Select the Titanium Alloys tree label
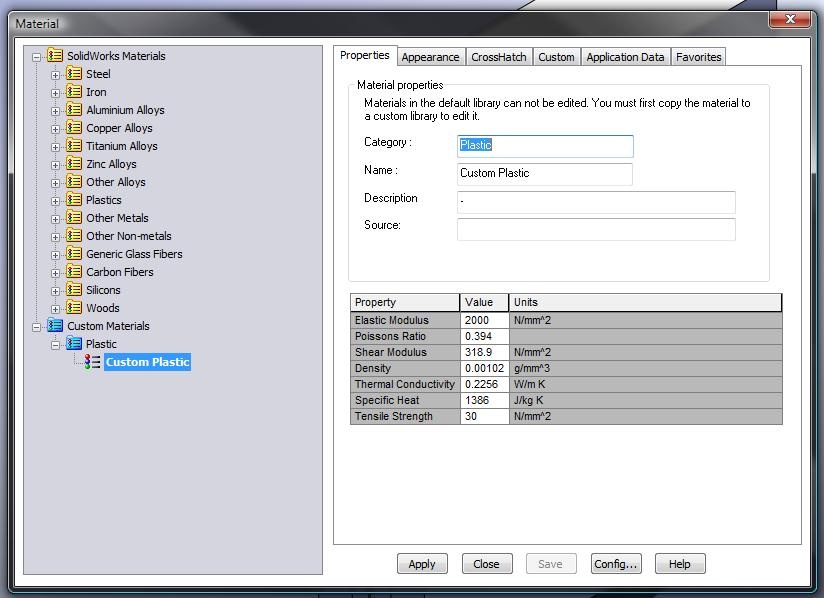 [122, 146]
